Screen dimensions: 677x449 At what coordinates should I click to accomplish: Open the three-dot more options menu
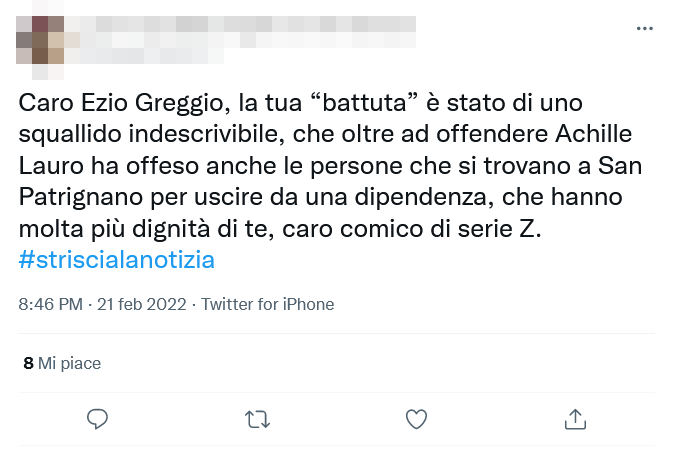point(644,30)
